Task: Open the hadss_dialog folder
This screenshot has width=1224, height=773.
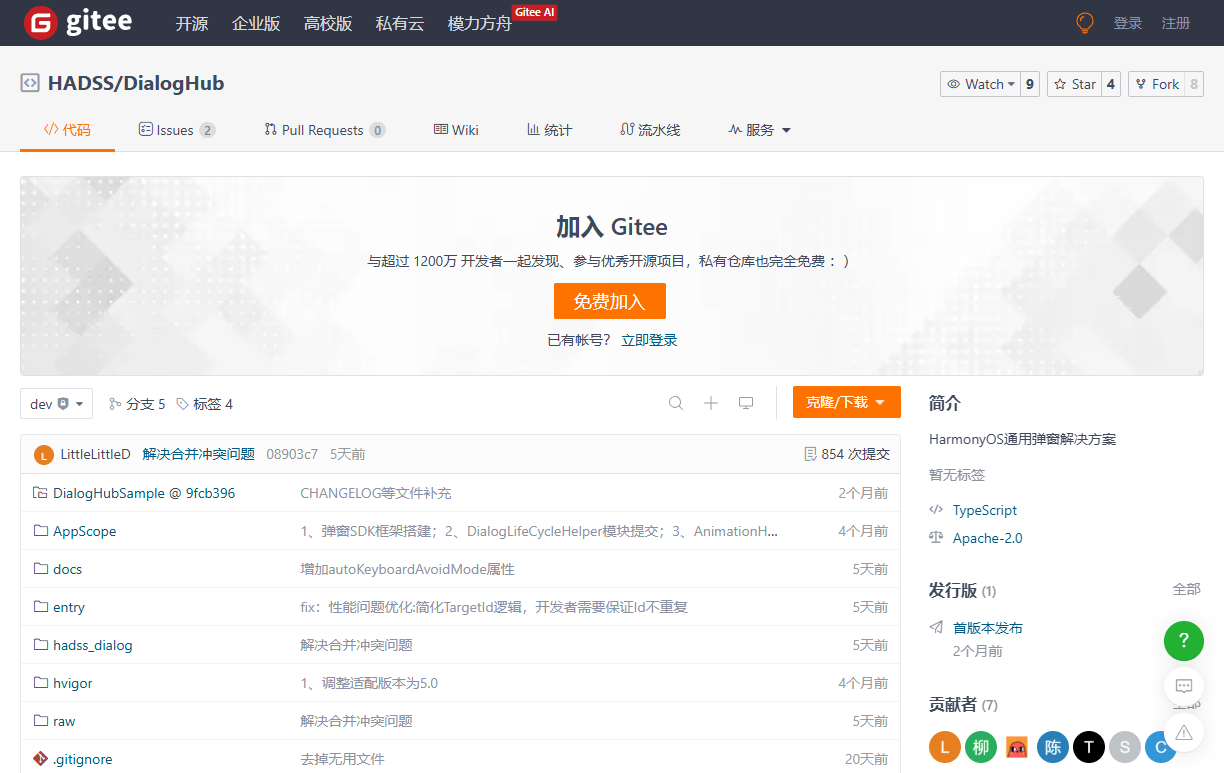Action: pos(92,645)
